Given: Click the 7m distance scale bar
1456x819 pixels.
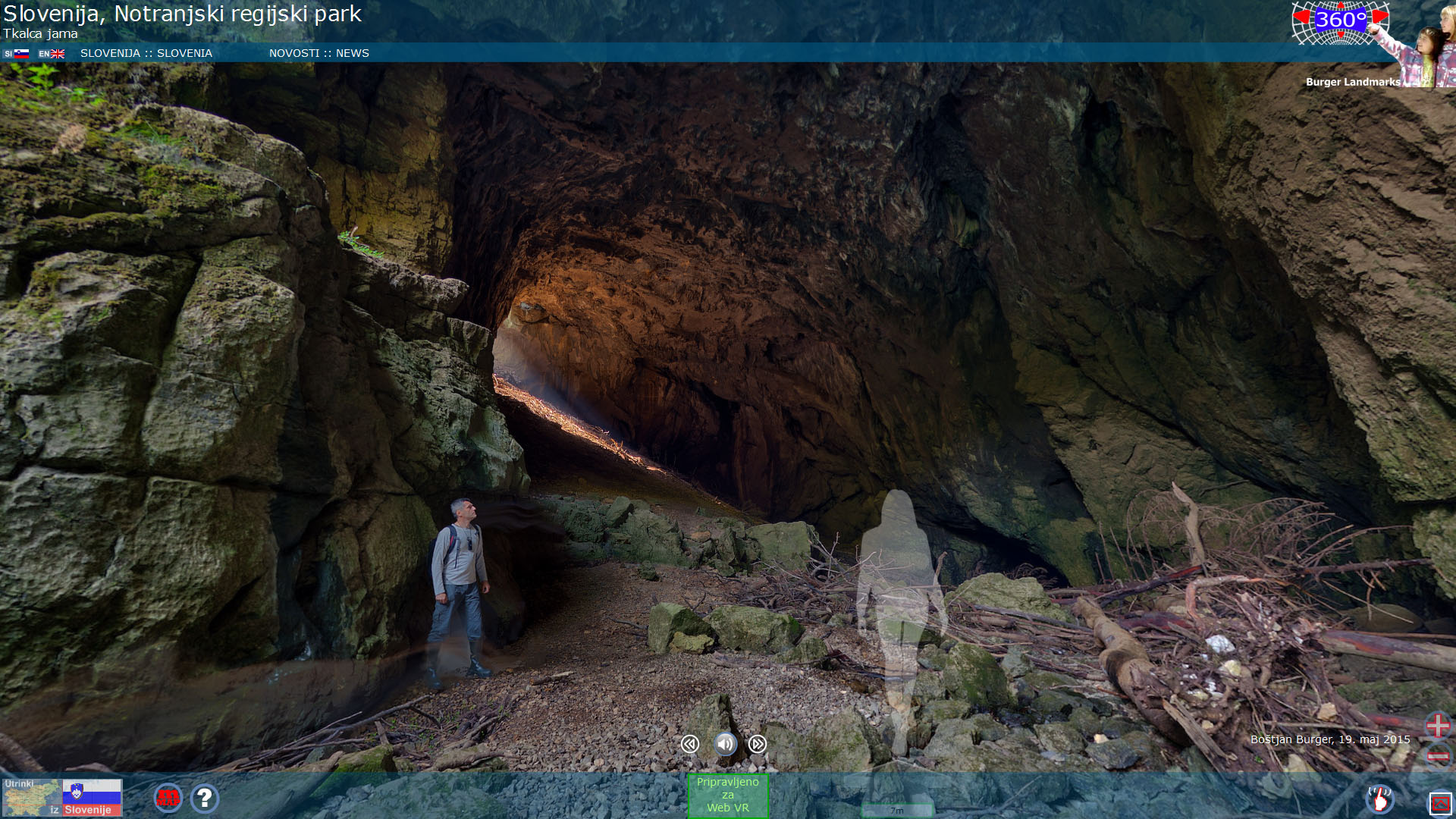Looking at the screenshot, I should 896,811.
